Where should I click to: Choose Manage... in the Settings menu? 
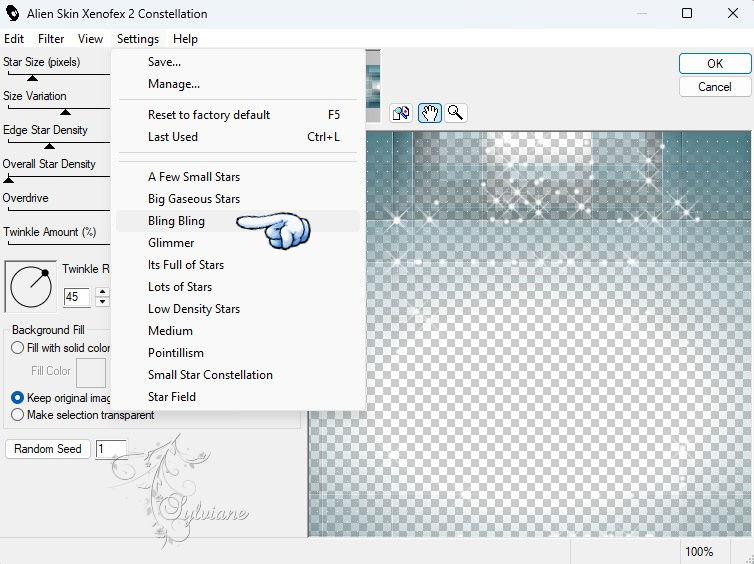pos(238,84)
